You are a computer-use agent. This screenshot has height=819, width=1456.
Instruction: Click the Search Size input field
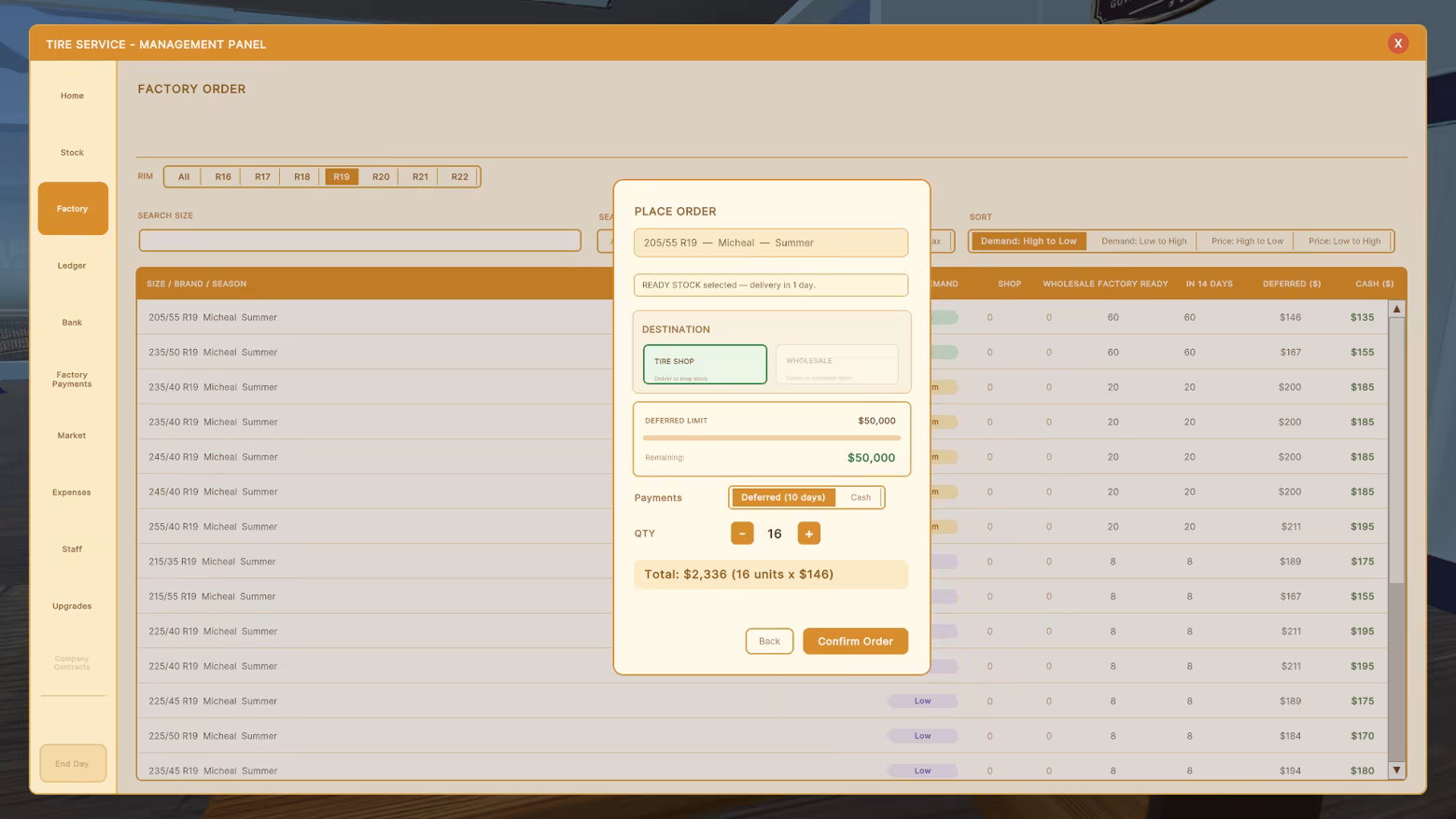click(x=360, y=241)
